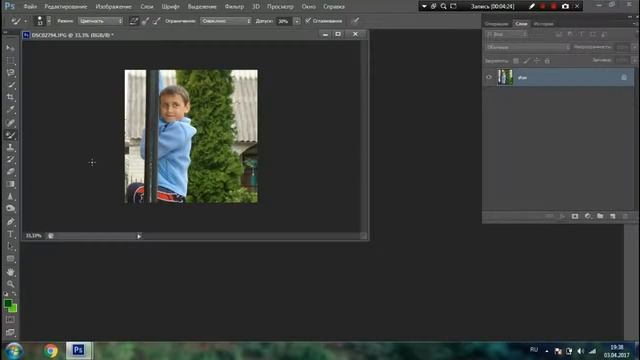
Task: Select the Eyedropper tool
Action: 10,109
